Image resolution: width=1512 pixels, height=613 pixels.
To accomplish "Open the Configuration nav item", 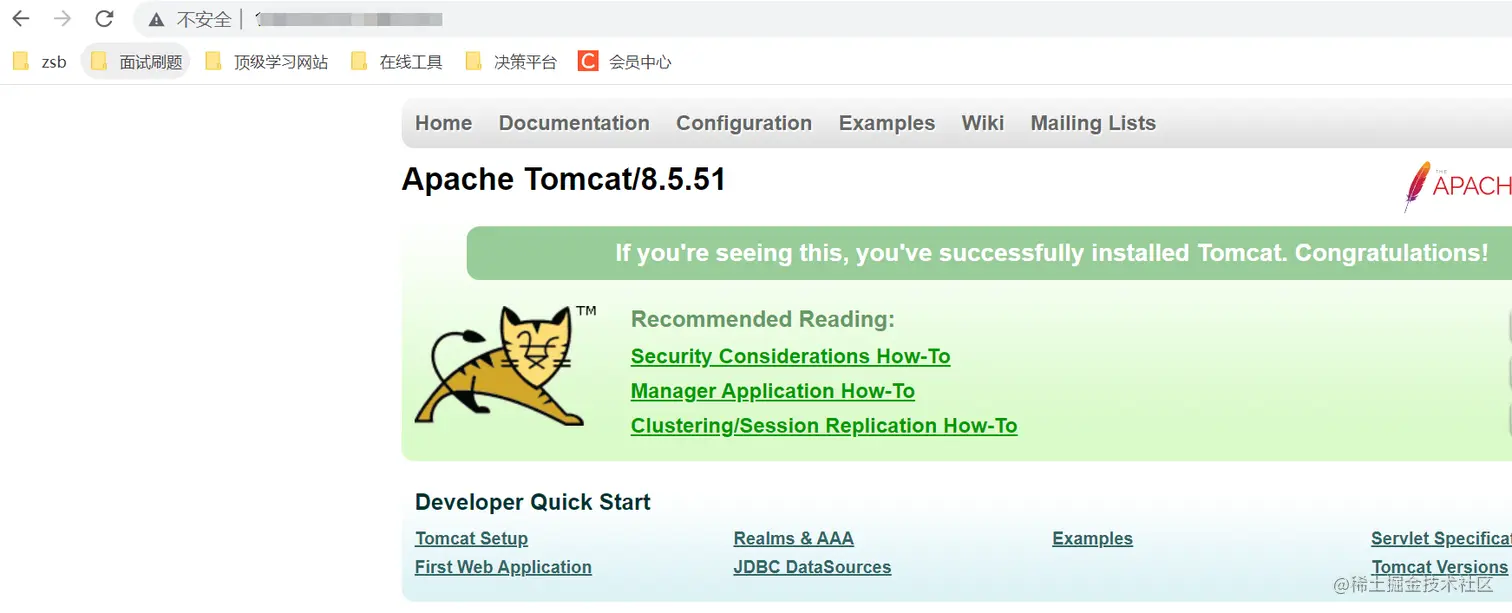I will 744,123.
